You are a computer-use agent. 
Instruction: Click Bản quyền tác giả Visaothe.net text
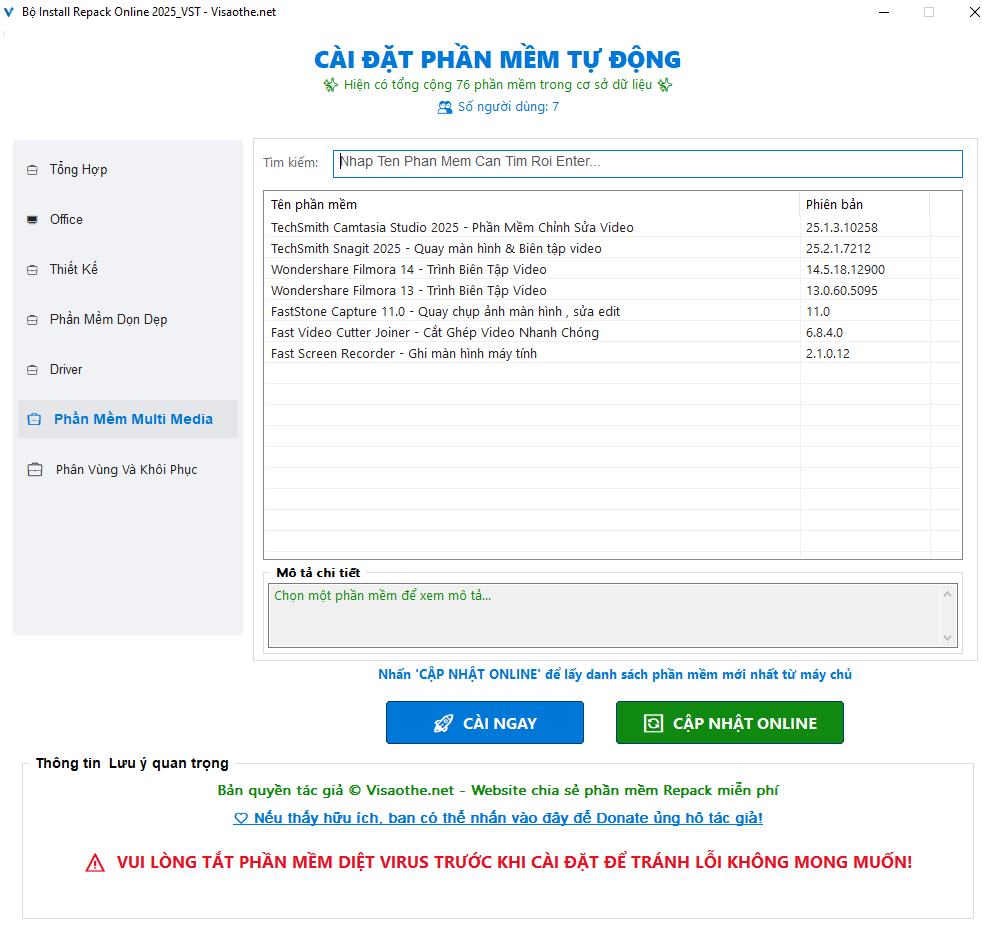(498, 790)
